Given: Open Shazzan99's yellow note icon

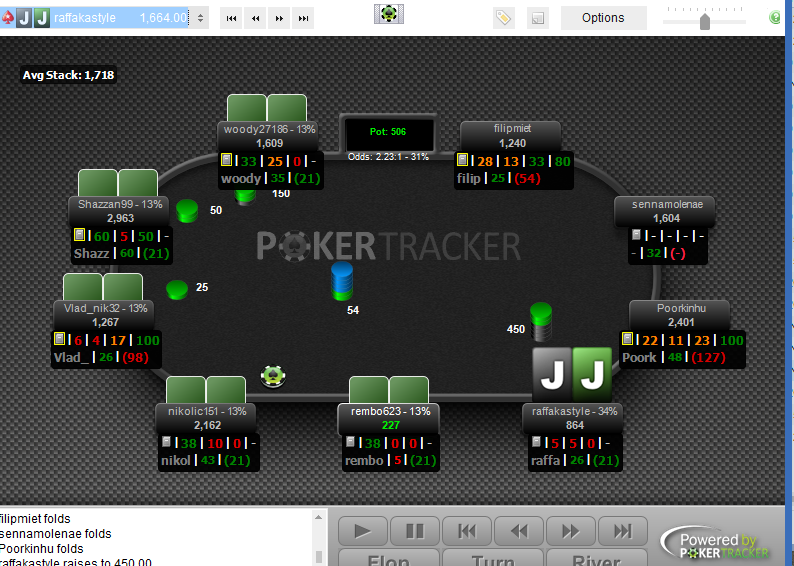Looking at the screenshot, I should tap(79, 235).
